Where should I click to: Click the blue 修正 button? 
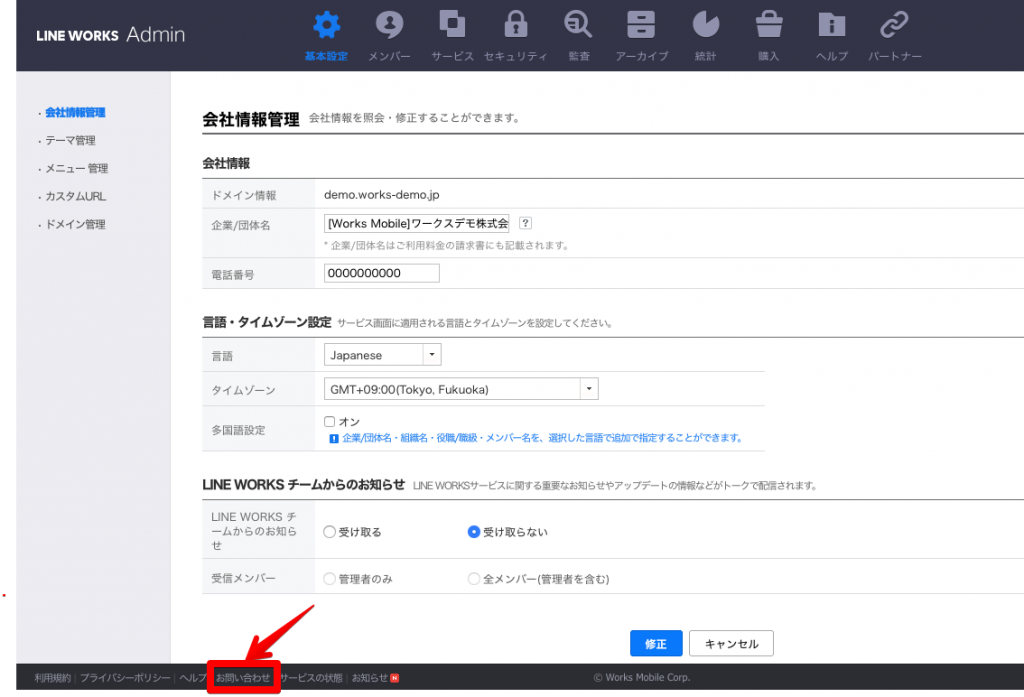[x=656, y=644]
